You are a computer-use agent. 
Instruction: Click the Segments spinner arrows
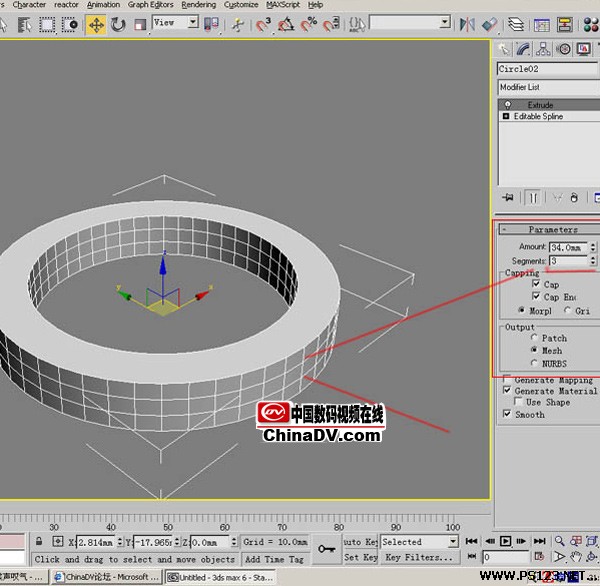[593, 261]
